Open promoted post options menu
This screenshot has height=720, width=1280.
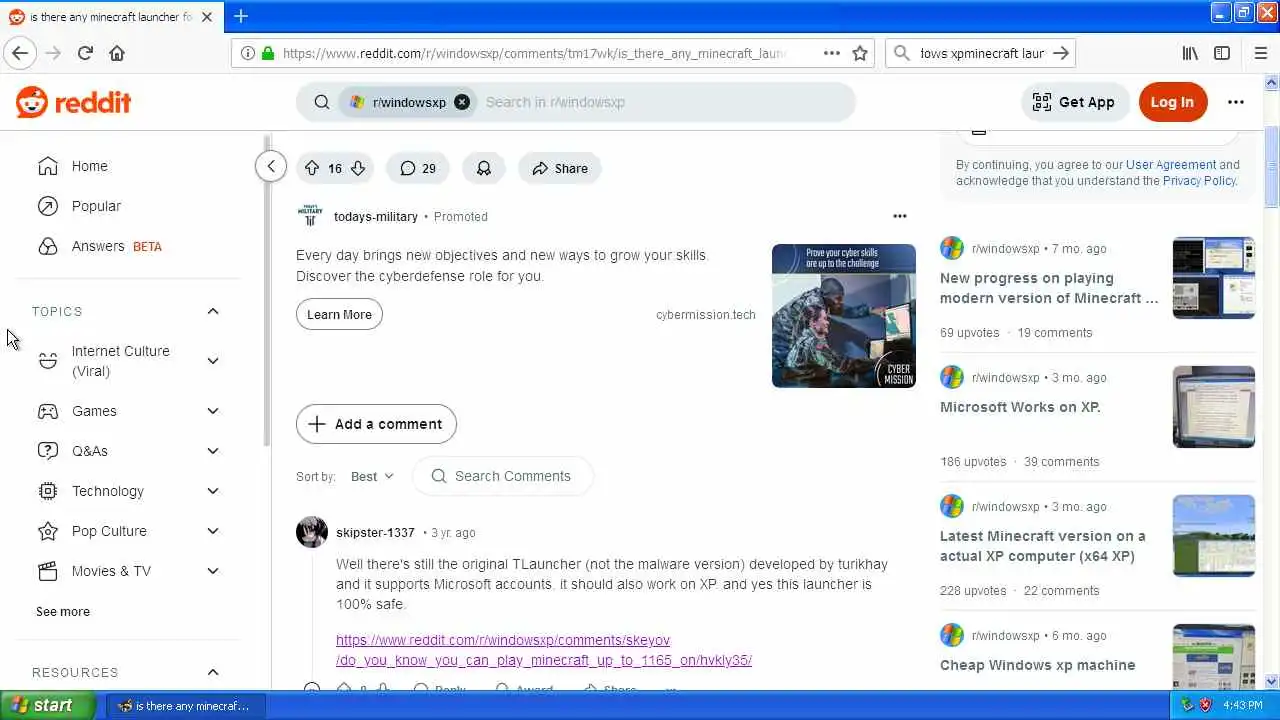(x=900, y=216)
